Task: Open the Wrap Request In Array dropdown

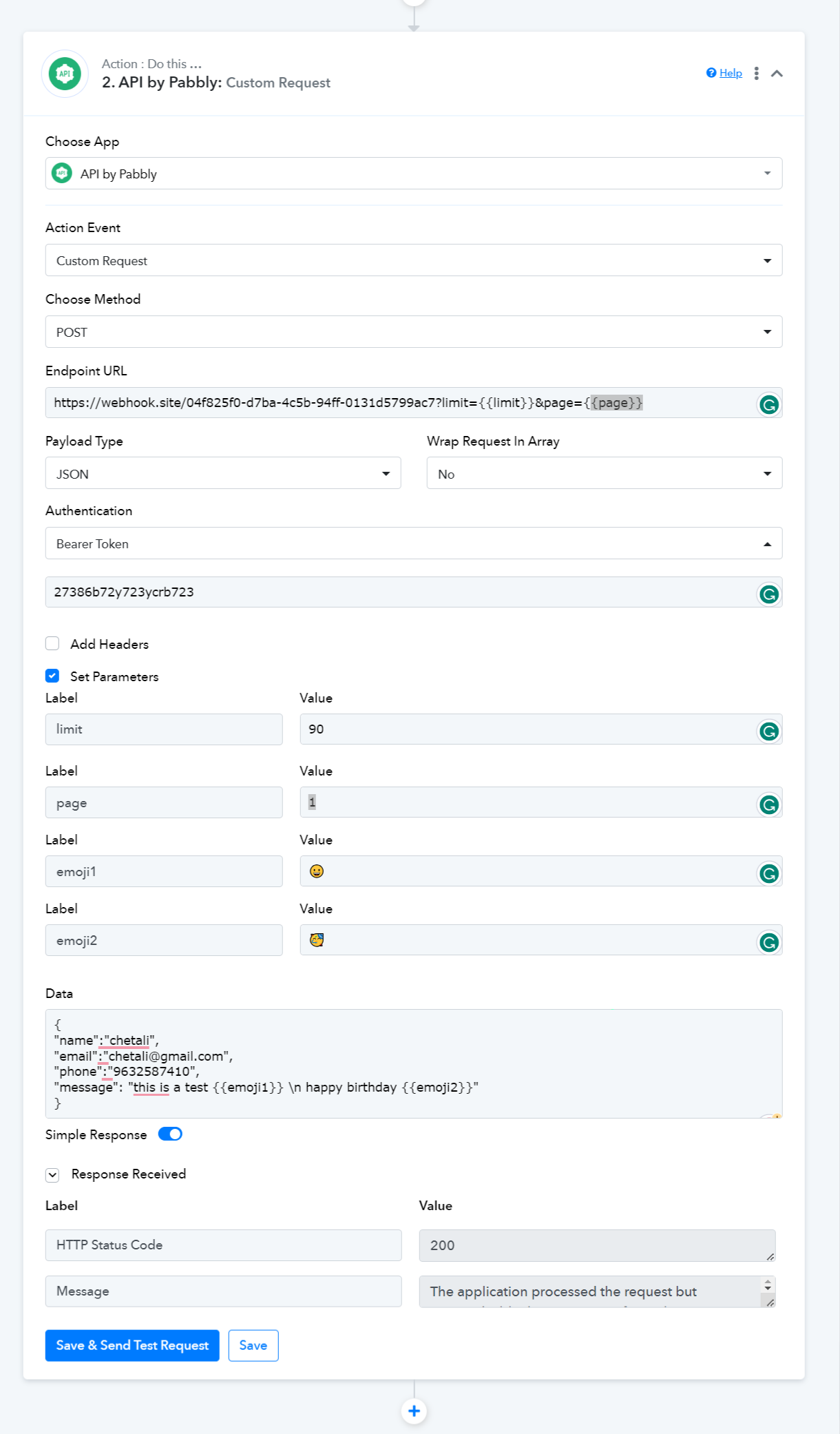Action: (x=605, y=474)
